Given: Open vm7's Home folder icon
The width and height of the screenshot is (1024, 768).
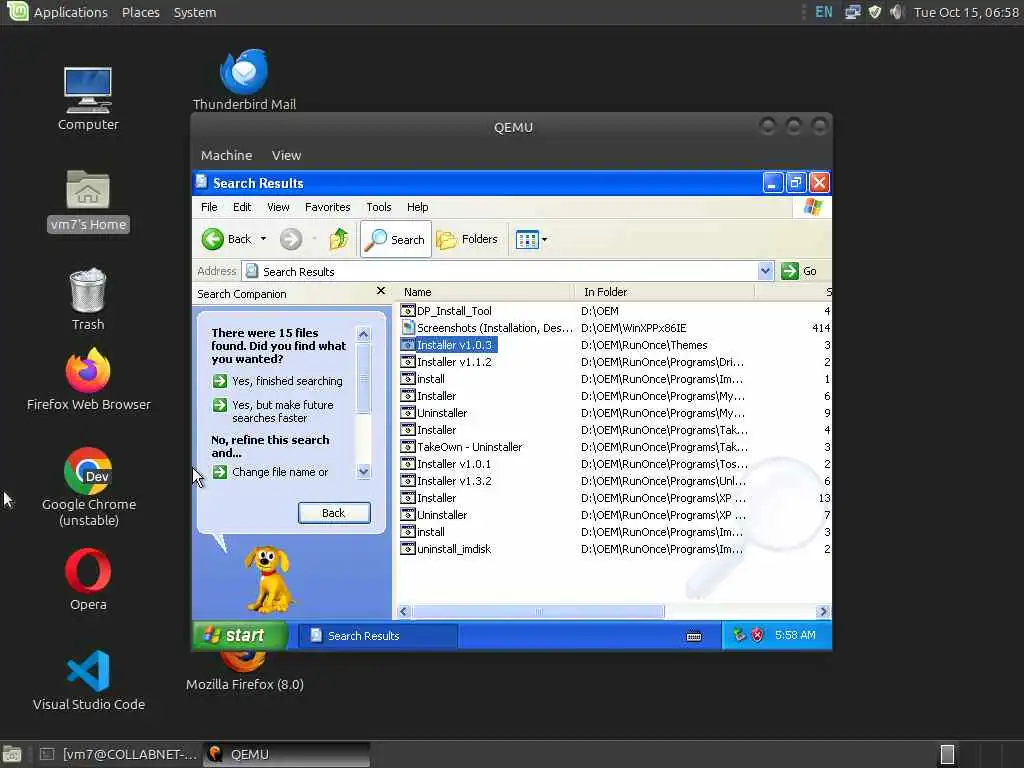Looking at the screenshot, I should click(x=88, y=200).
